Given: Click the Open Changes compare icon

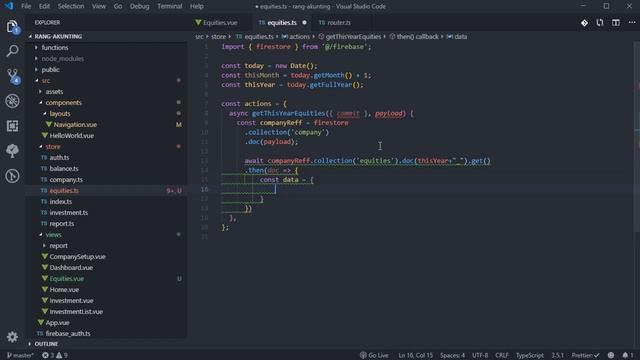Looking at the screenshot, I should point(600,23).
